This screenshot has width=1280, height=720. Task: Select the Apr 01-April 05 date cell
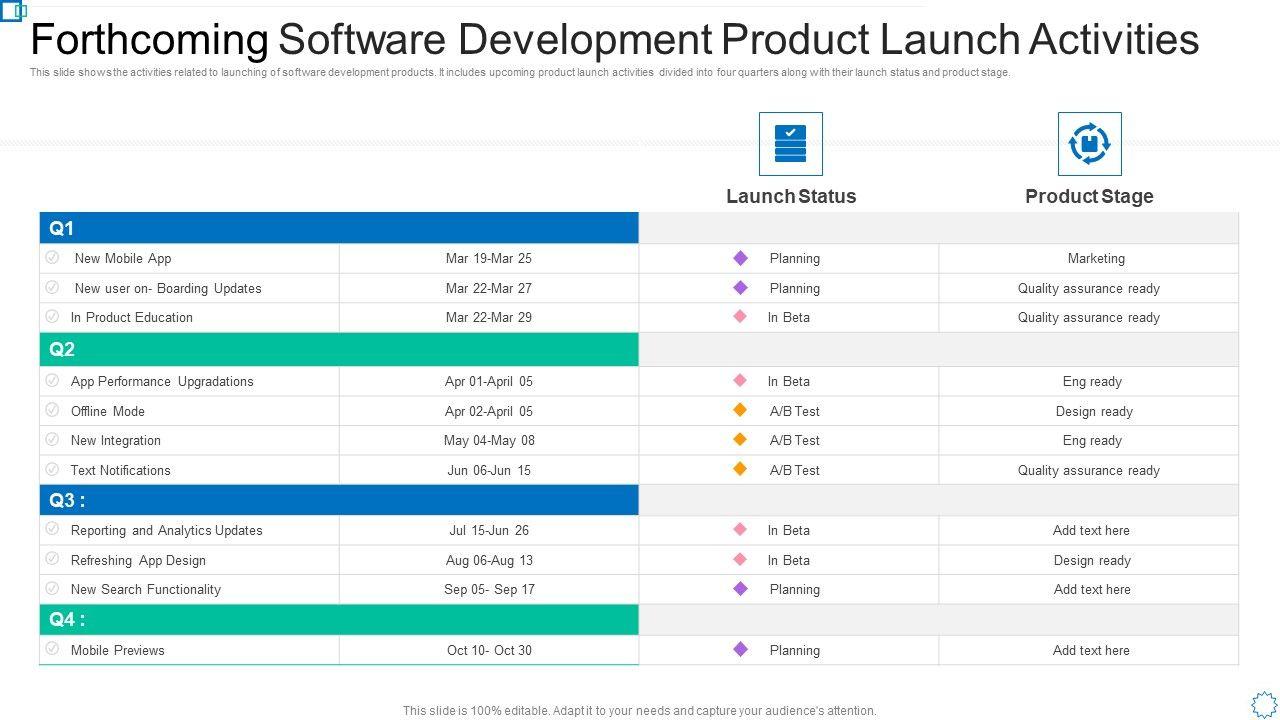pyautogui.click(x=489, y=381)
